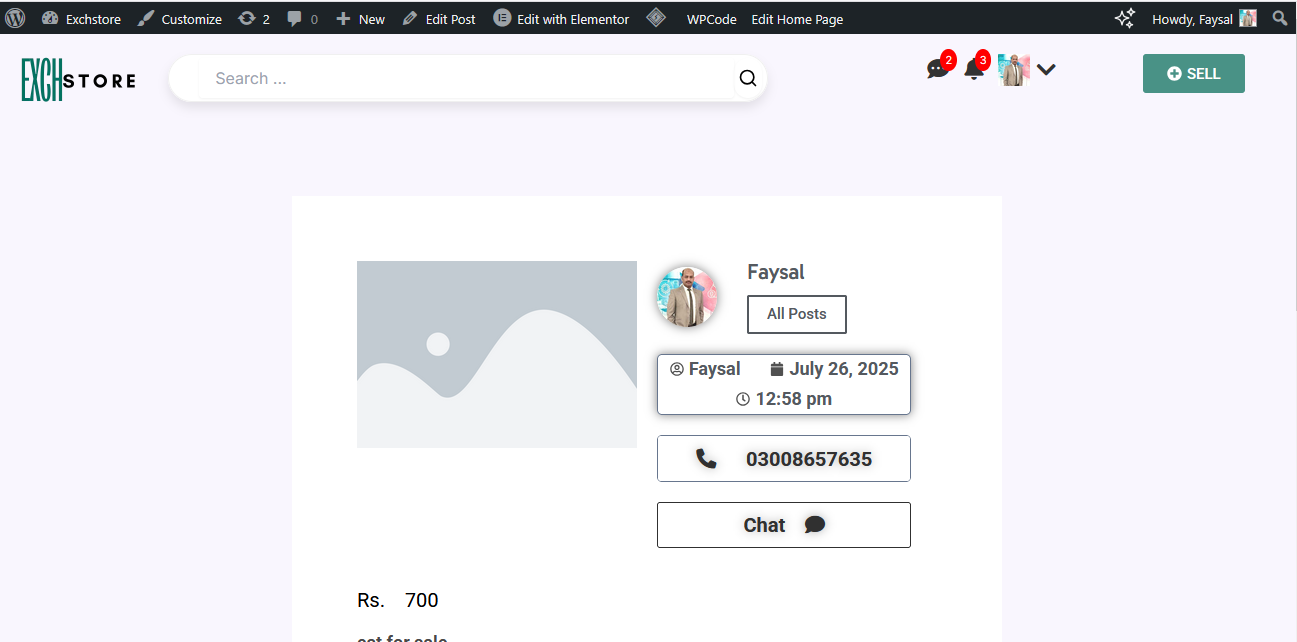Click the All Posts button
This screenshot has width=1297, height=642.
click(x=796, y=314)
